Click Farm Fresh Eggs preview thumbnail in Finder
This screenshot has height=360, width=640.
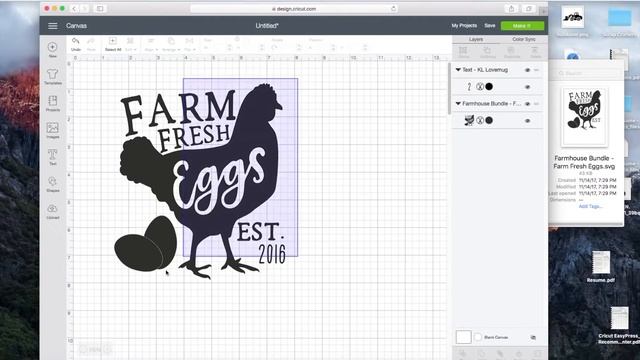pos(584,117)
